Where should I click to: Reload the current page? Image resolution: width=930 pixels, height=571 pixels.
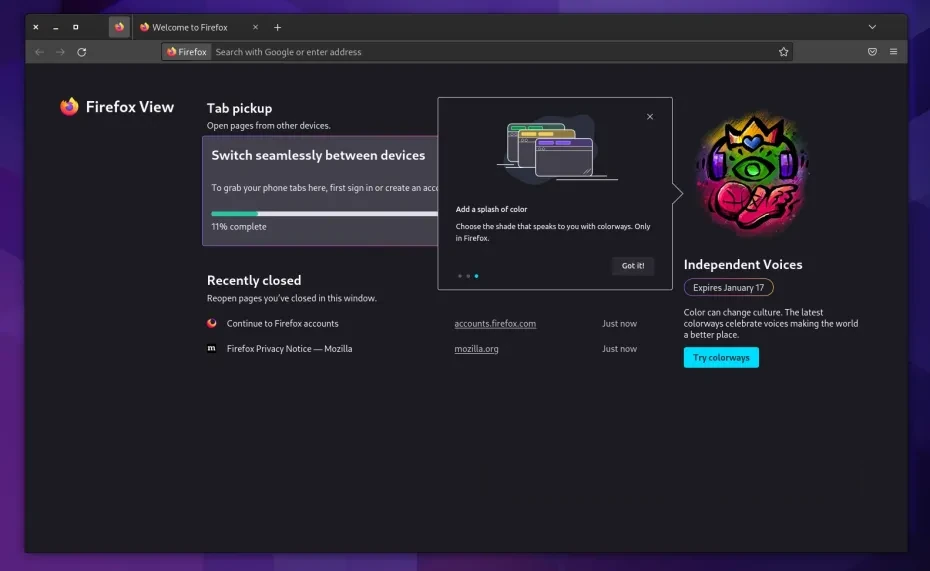[82, 52]
